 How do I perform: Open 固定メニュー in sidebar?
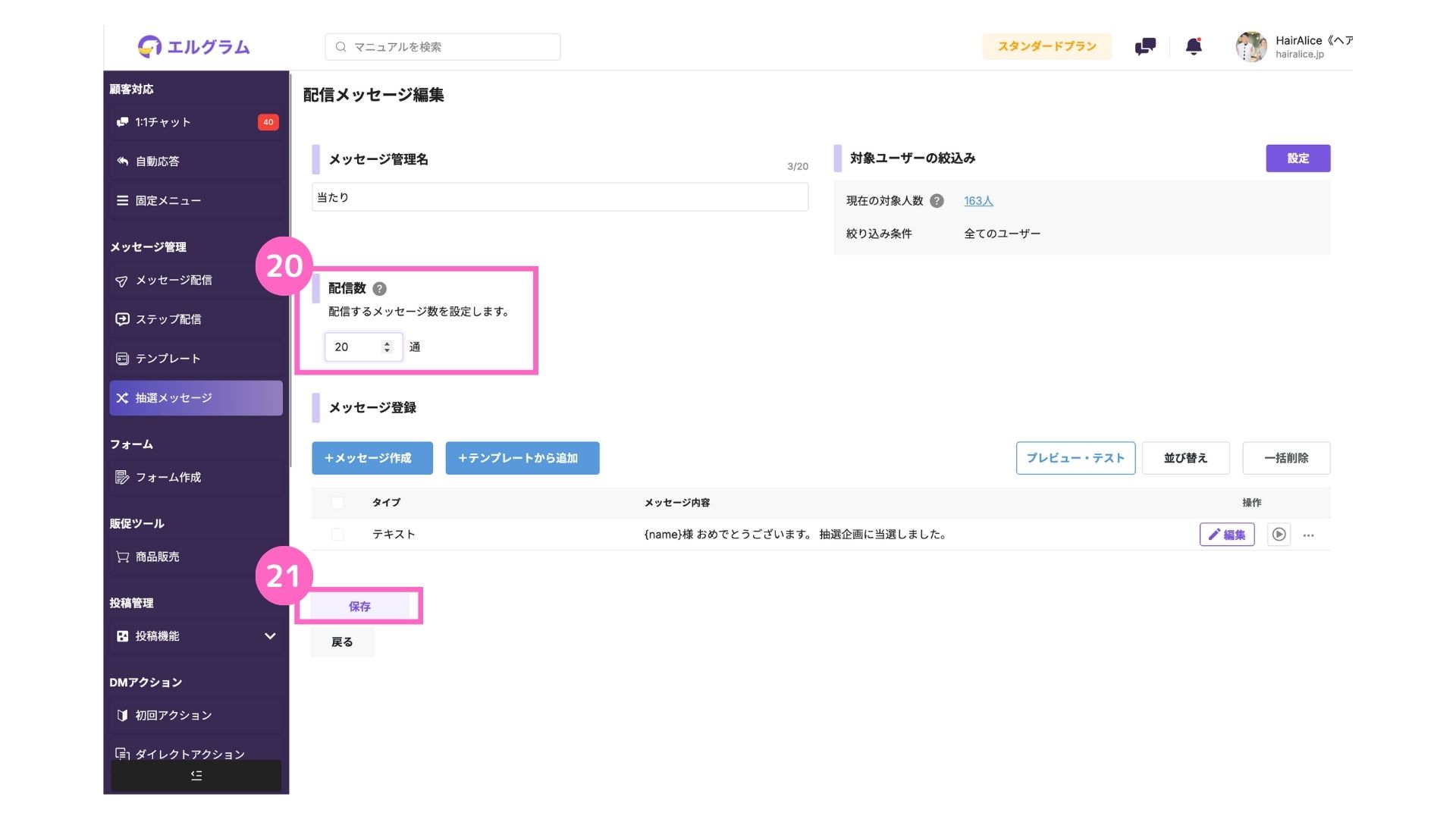196,201
